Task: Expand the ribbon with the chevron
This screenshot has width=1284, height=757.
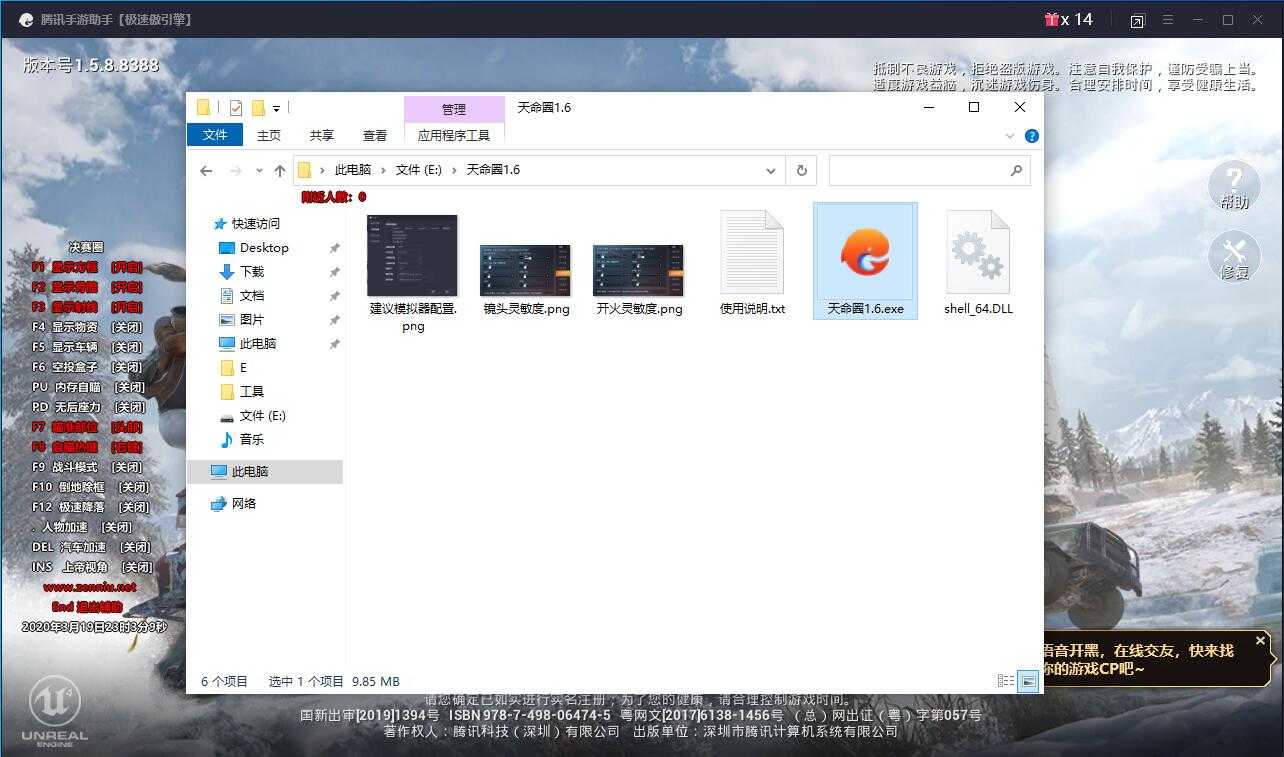Action: pos(1009,136)
